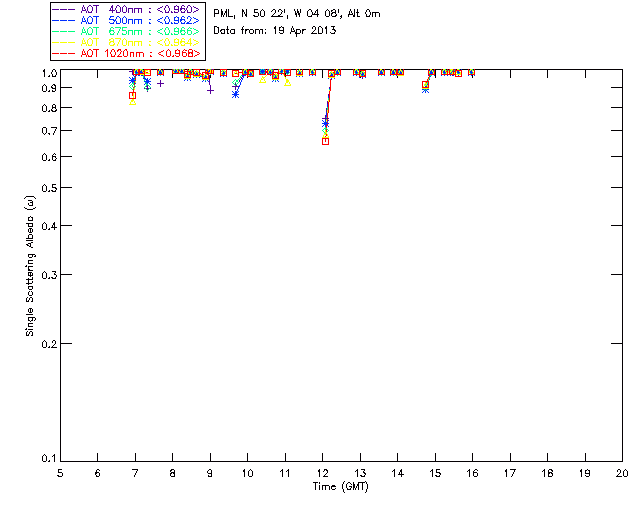
Task: Click the x-axis label 14
Action: (x=398, y=474)
